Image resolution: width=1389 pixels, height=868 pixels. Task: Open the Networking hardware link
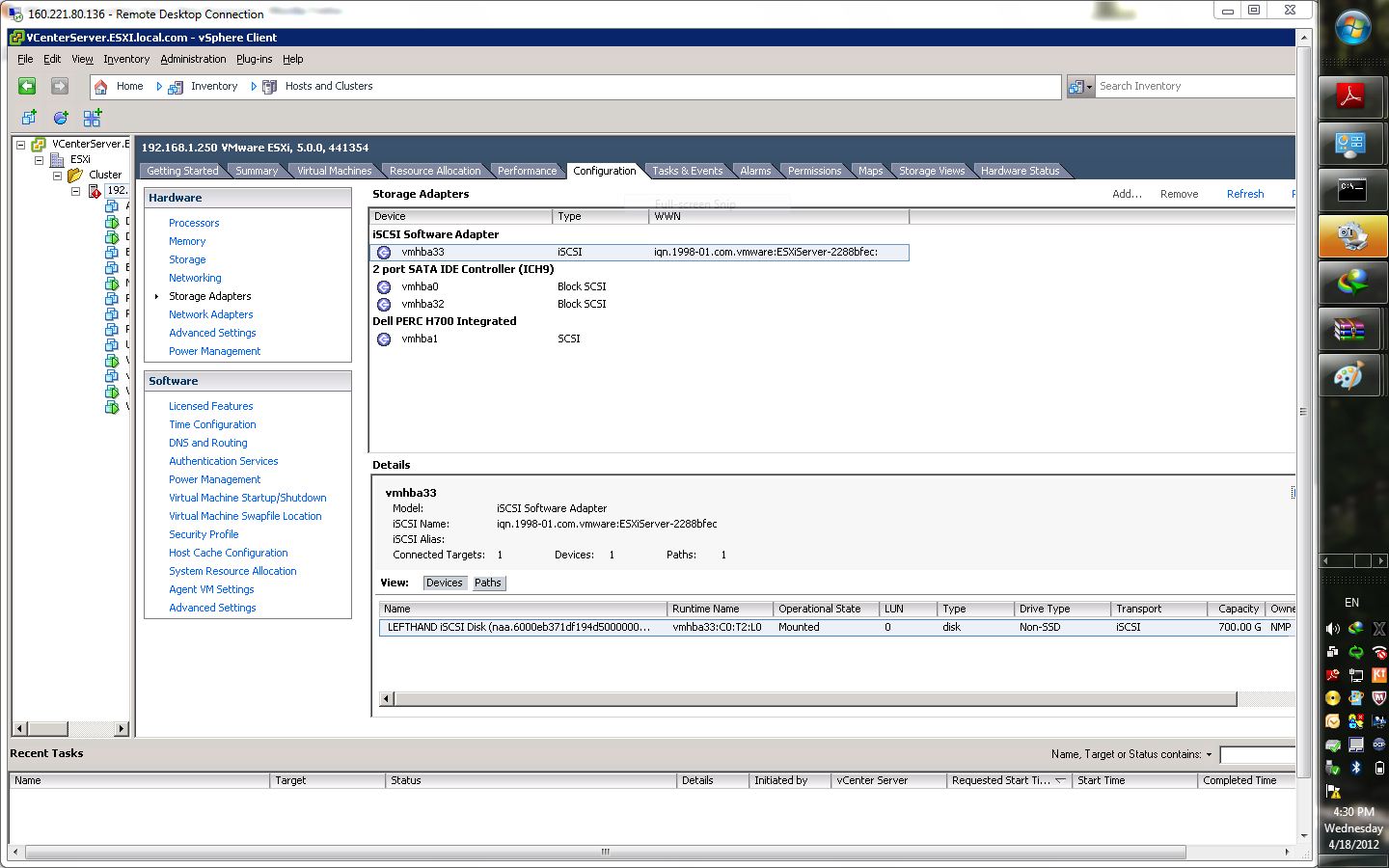click(195, 278)
